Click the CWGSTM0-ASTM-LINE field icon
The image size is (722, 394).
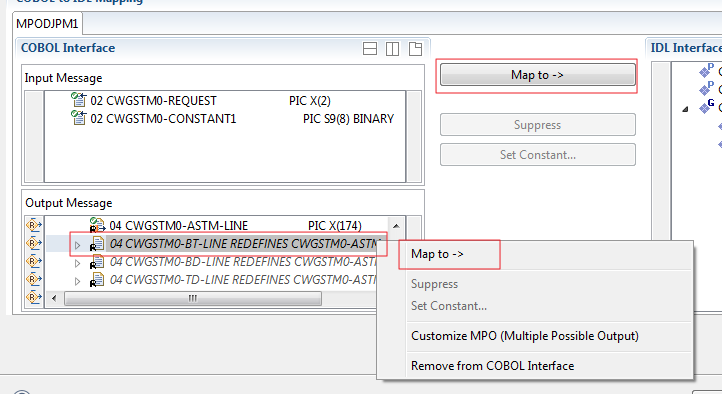tap(97, 225)
